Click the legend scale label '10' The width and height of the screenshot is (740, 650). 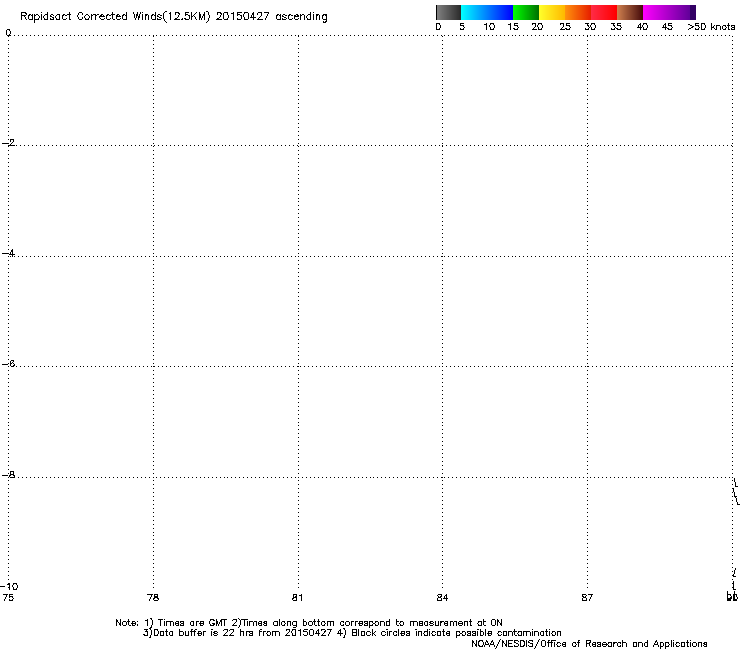(x=489, y=27)
